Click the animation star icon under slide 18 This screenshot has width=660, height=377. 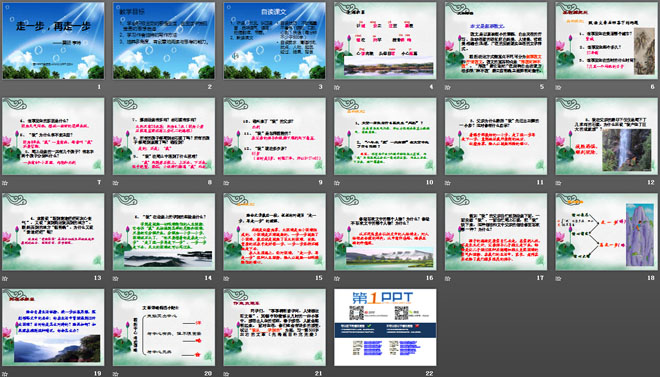pos(559,279)
